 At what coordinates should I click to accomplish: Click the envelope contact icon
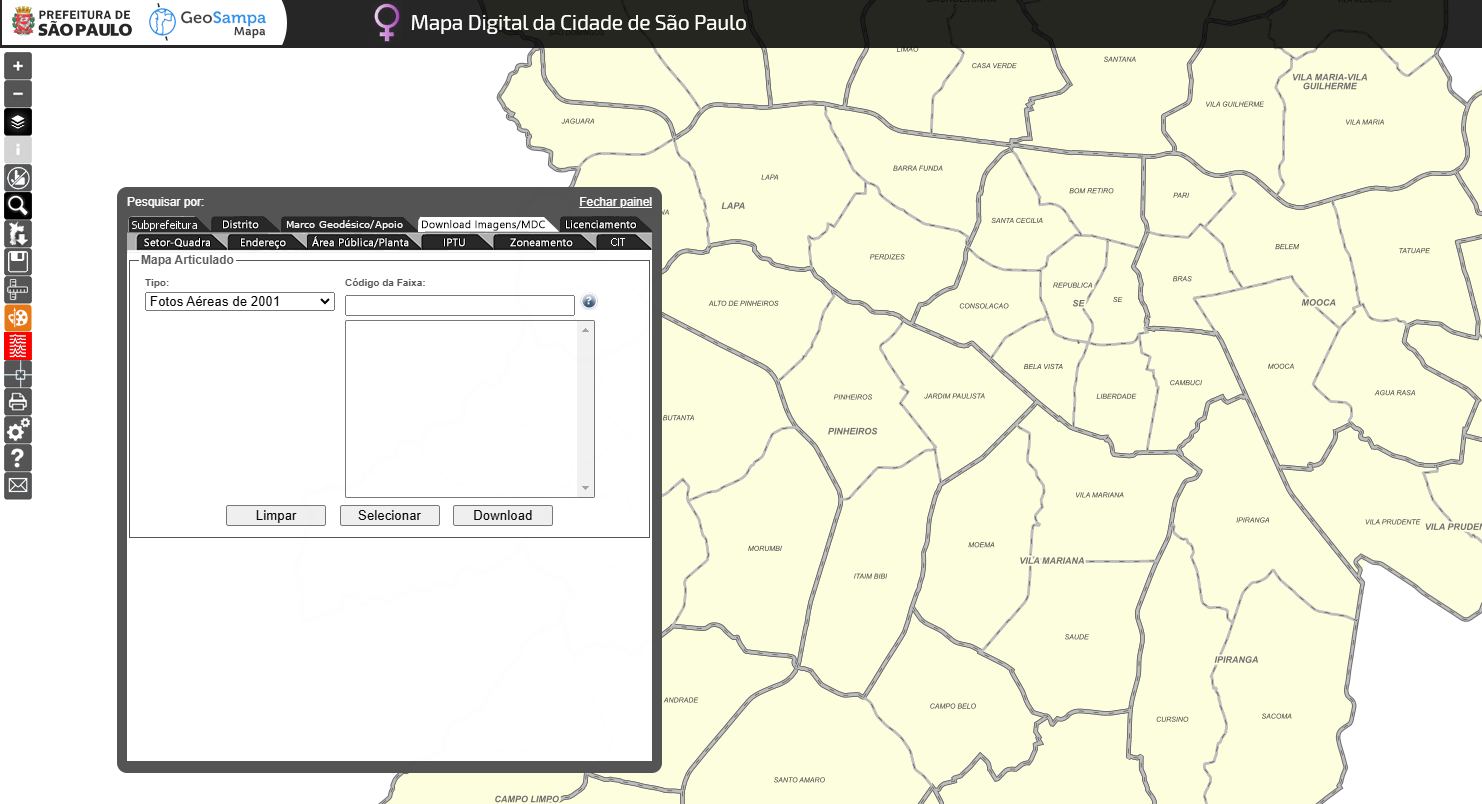pos(18,486)
